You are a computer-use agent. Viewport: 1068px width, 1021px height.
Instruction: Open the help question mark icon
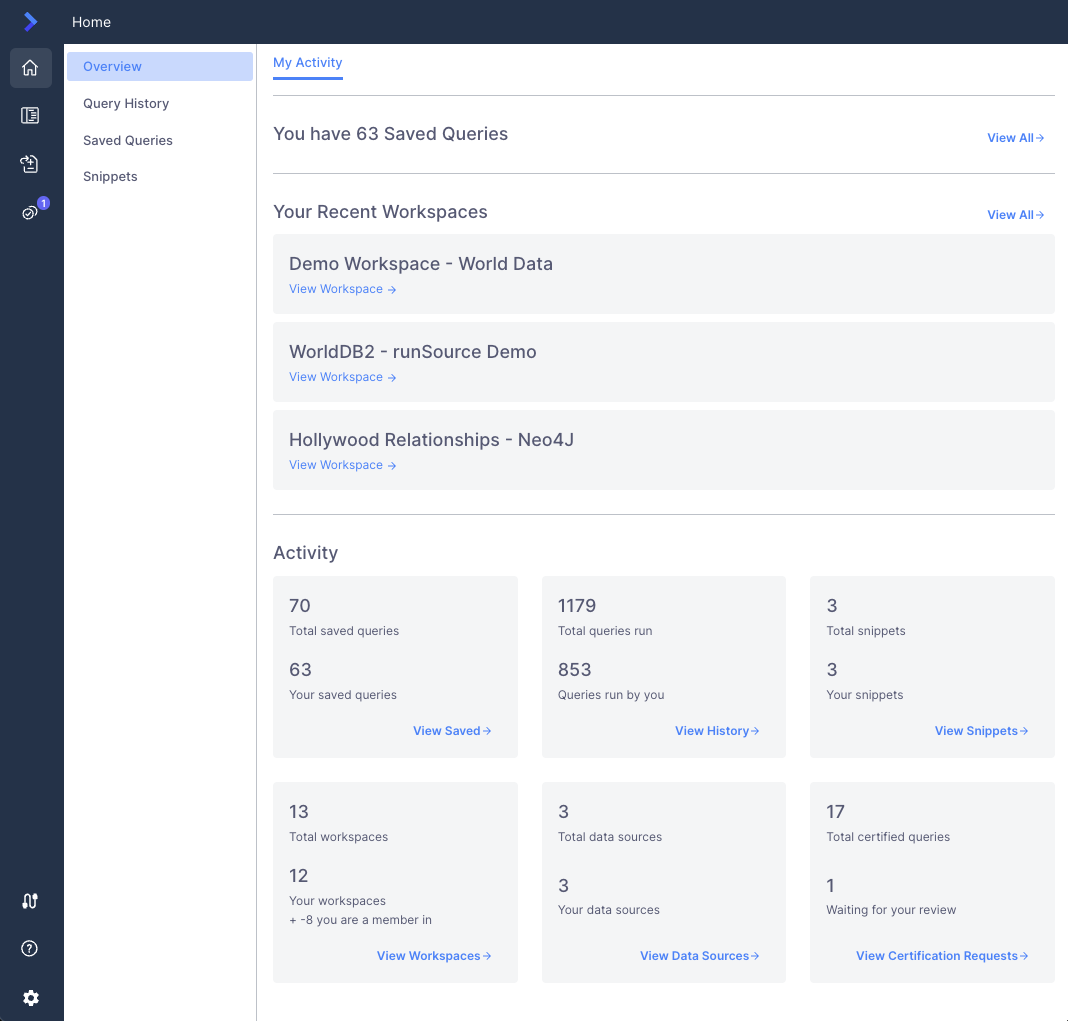point(31,949)
